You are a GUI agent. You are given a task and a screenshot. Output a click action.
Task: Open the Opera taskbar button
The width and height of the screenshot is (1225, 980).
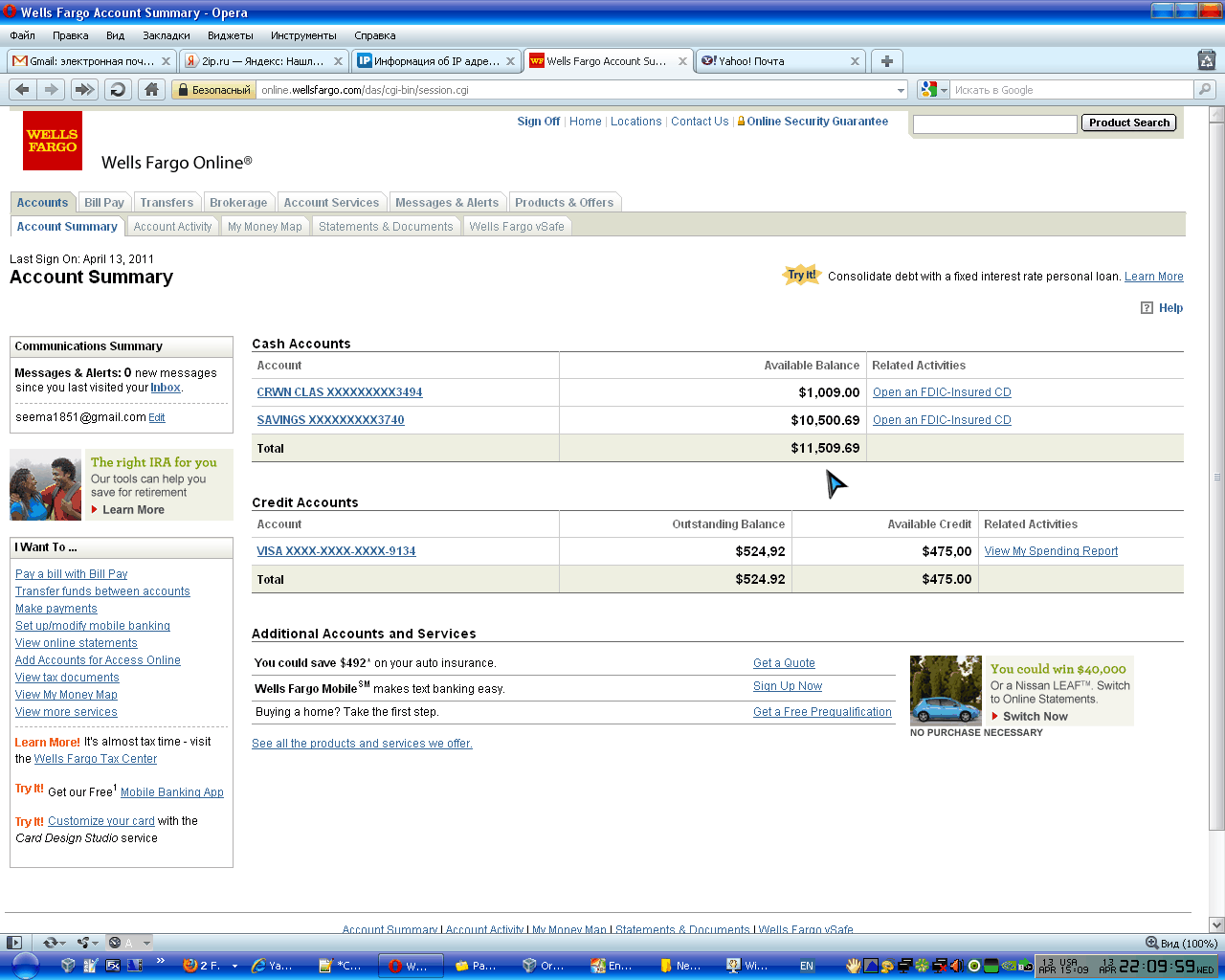coord(411,966)
